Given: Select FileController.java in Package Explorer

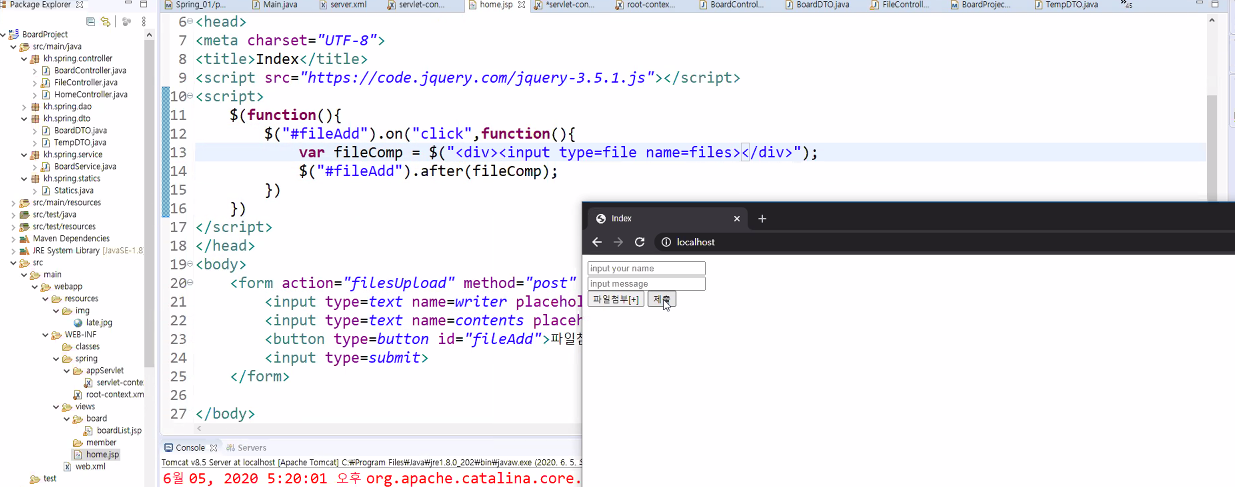Looking at the screenshot, I should [83, 82].
